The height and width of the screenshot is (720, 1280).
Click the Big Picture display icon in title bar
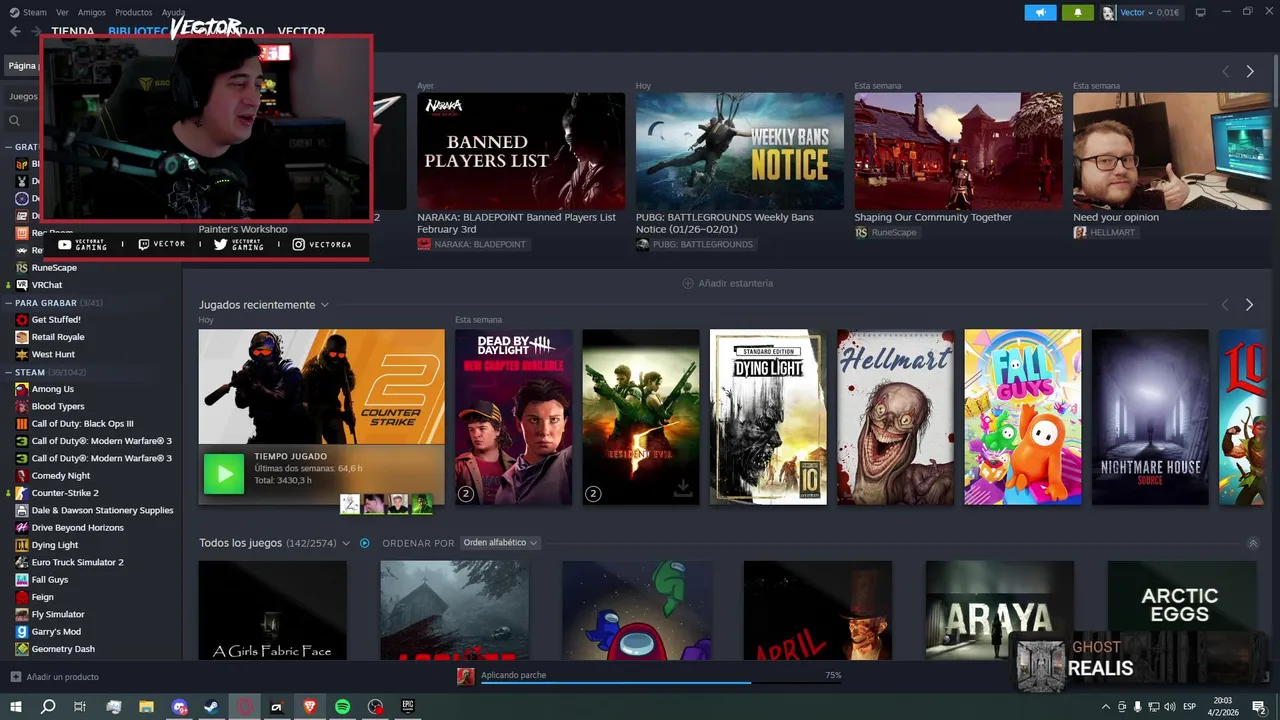point(1200,13)
